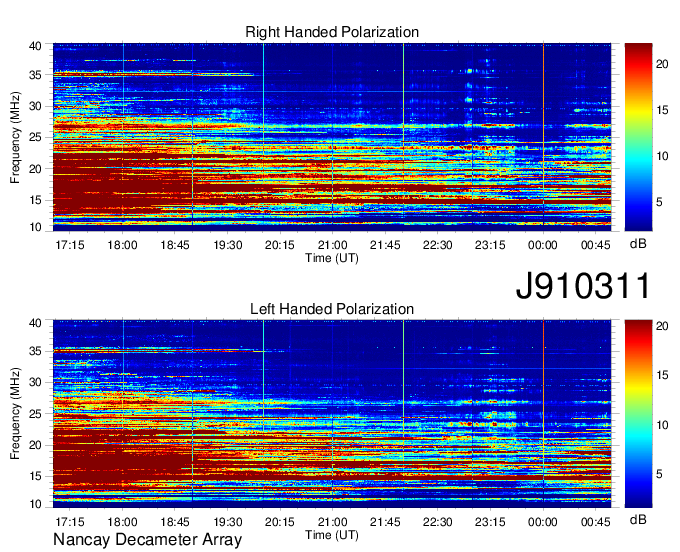Screen dimensions: 680x552
Task: Click 23:15 time tick on Left Handed plot
Action: click(x=490, y=522)
